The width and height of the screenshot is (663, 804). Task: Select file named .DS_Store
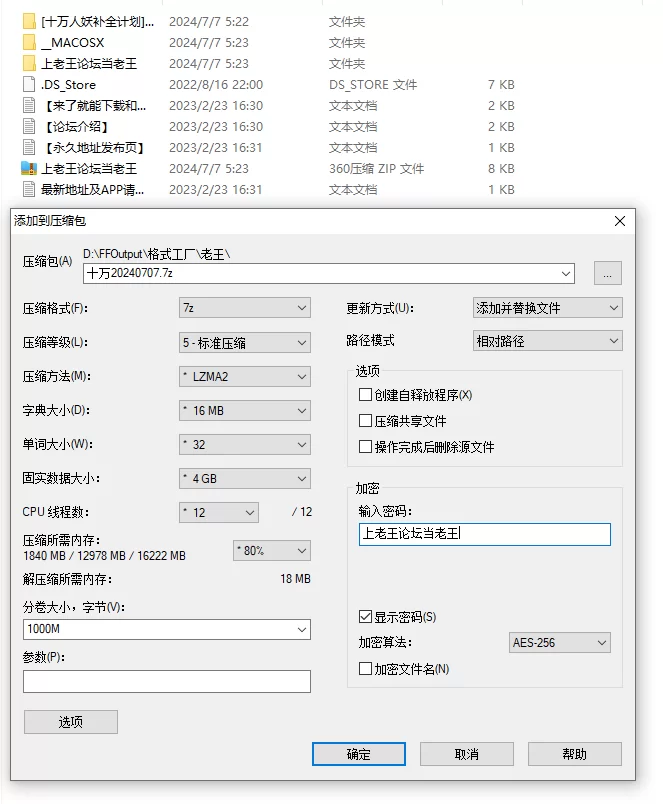[x=68, y=85]
